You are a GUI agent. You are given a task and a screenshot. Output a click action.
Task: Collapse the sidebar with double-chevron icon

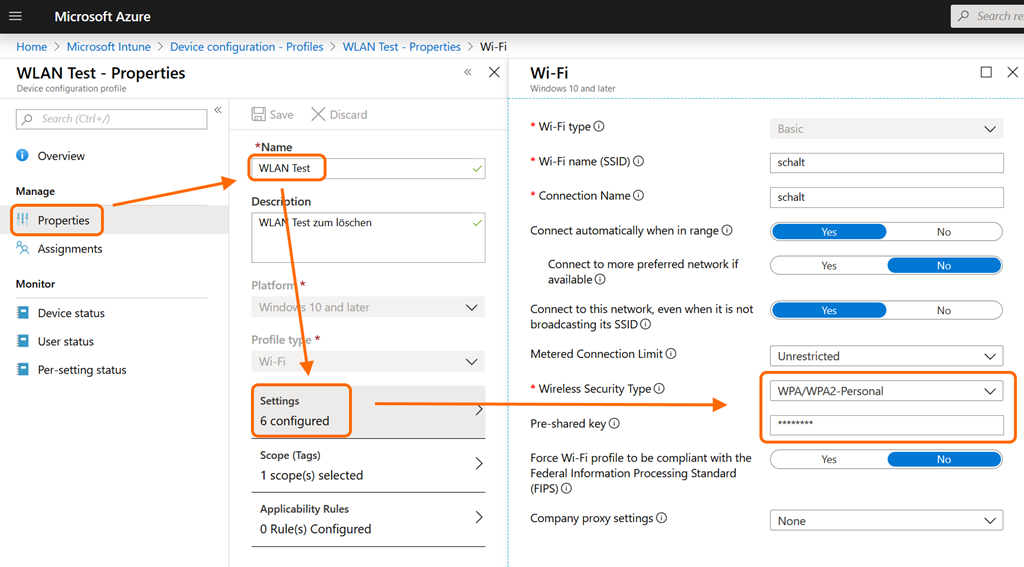(218, 109)
